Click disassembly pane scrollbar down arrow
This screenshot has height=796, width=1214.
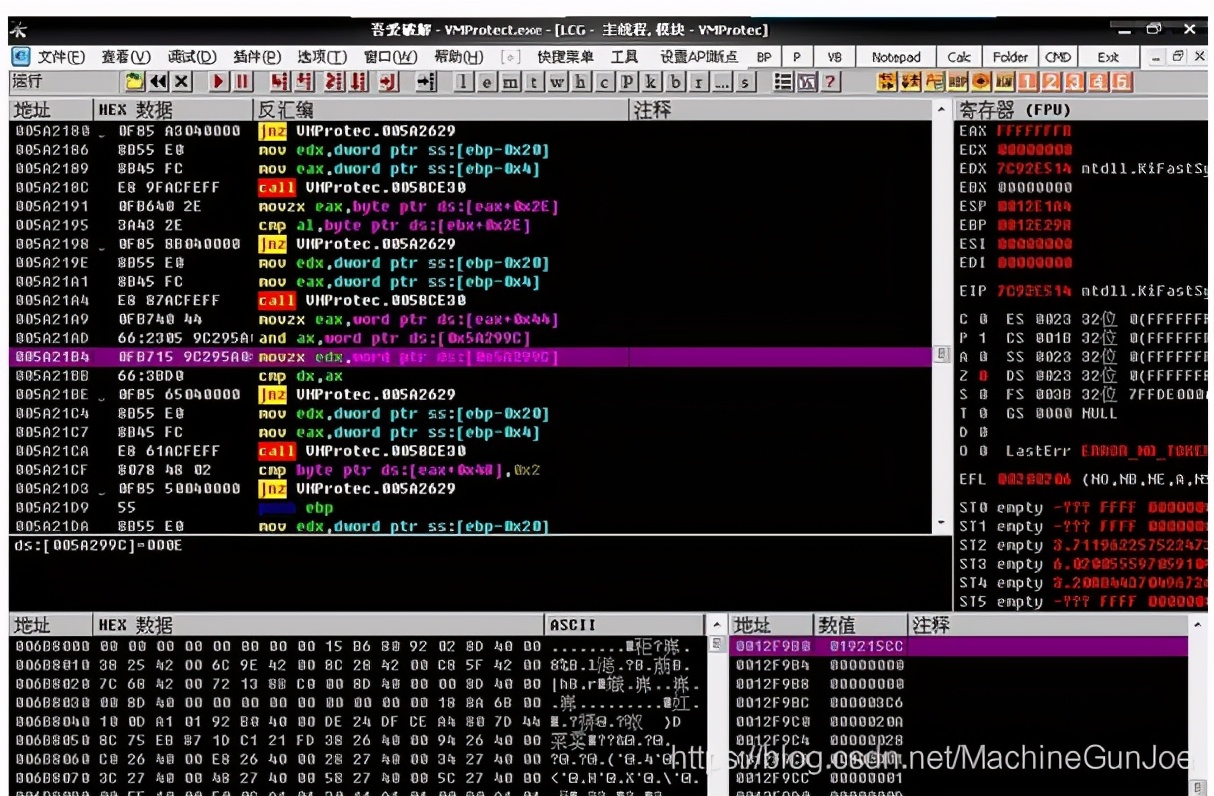point(940,524)
